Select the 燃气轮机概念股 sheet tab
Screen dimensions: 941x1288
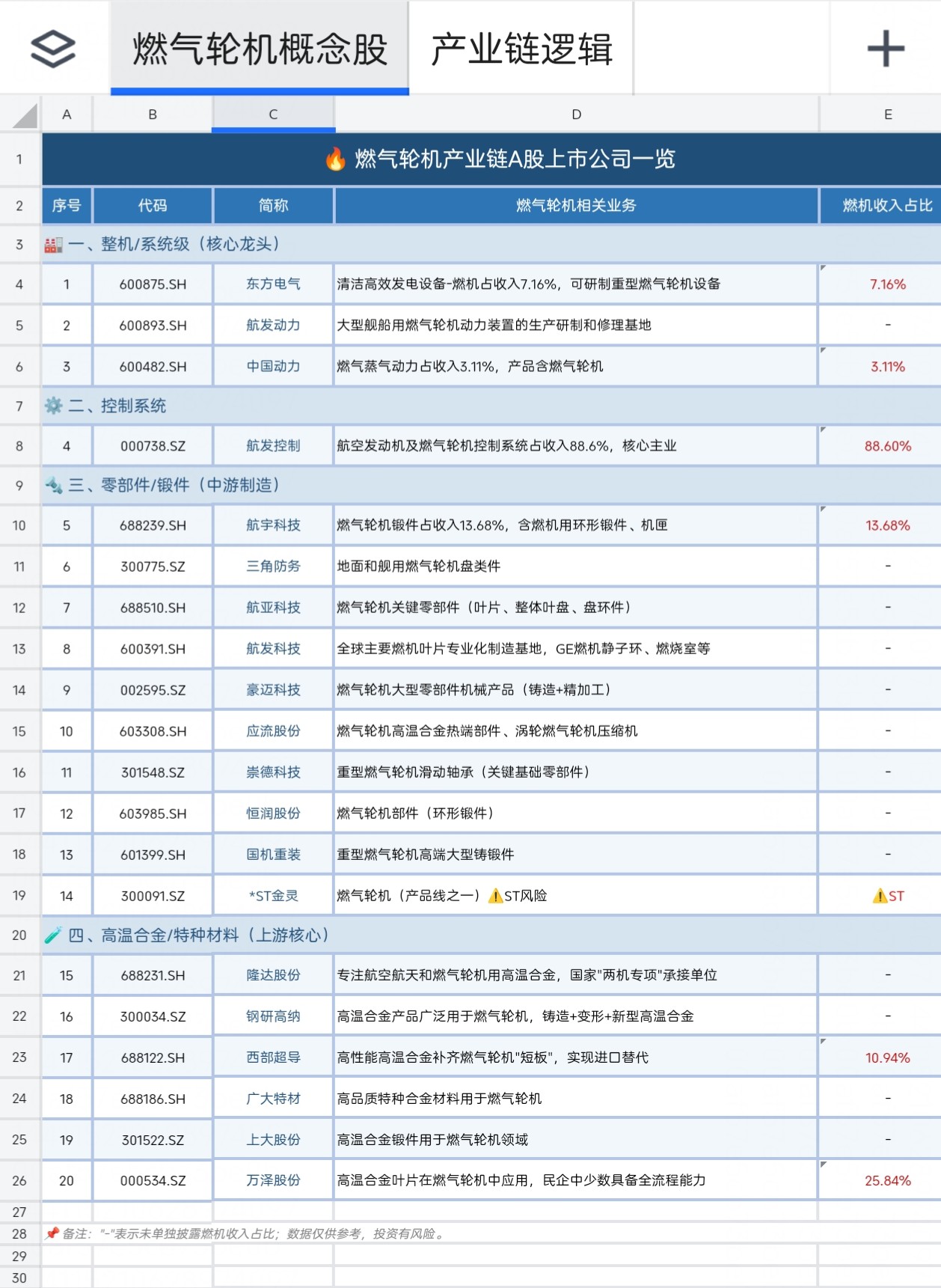pos(260,49)
